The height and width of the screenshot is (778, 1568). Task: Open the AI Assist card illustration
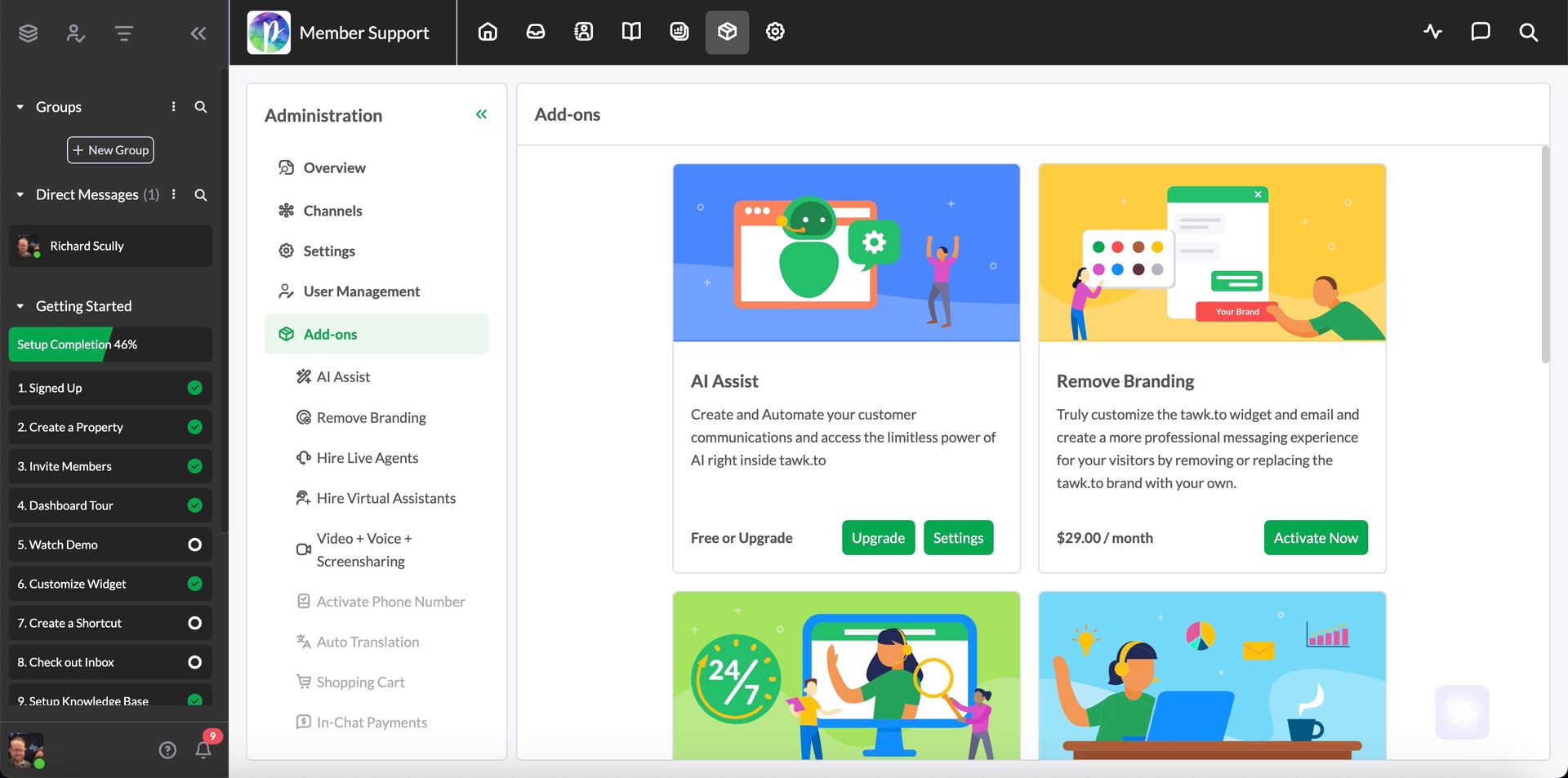point(846,253)
